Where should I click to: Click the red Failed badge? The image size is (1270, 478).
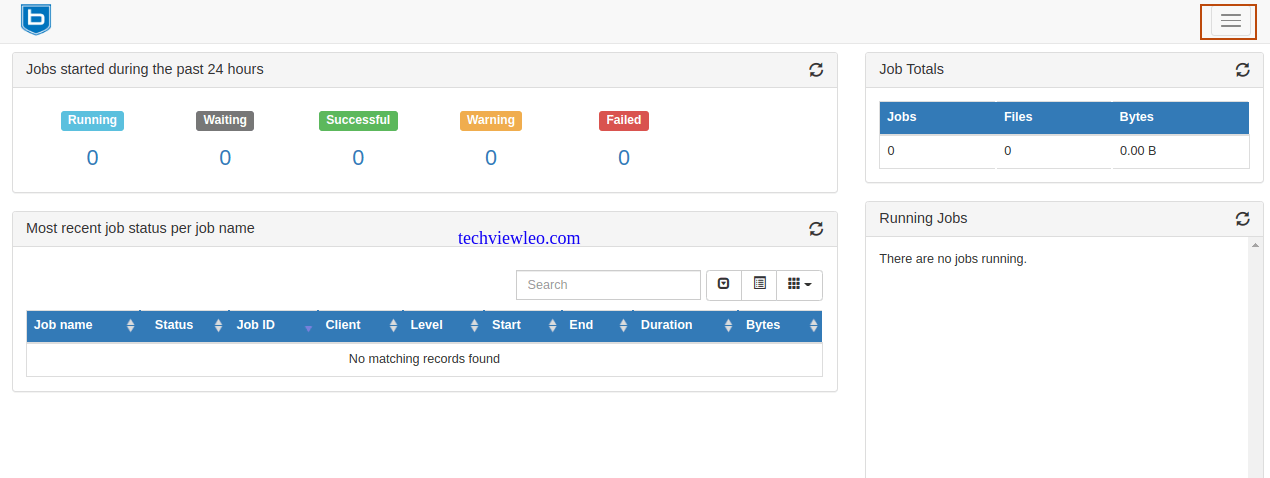[x=624, y=120]
